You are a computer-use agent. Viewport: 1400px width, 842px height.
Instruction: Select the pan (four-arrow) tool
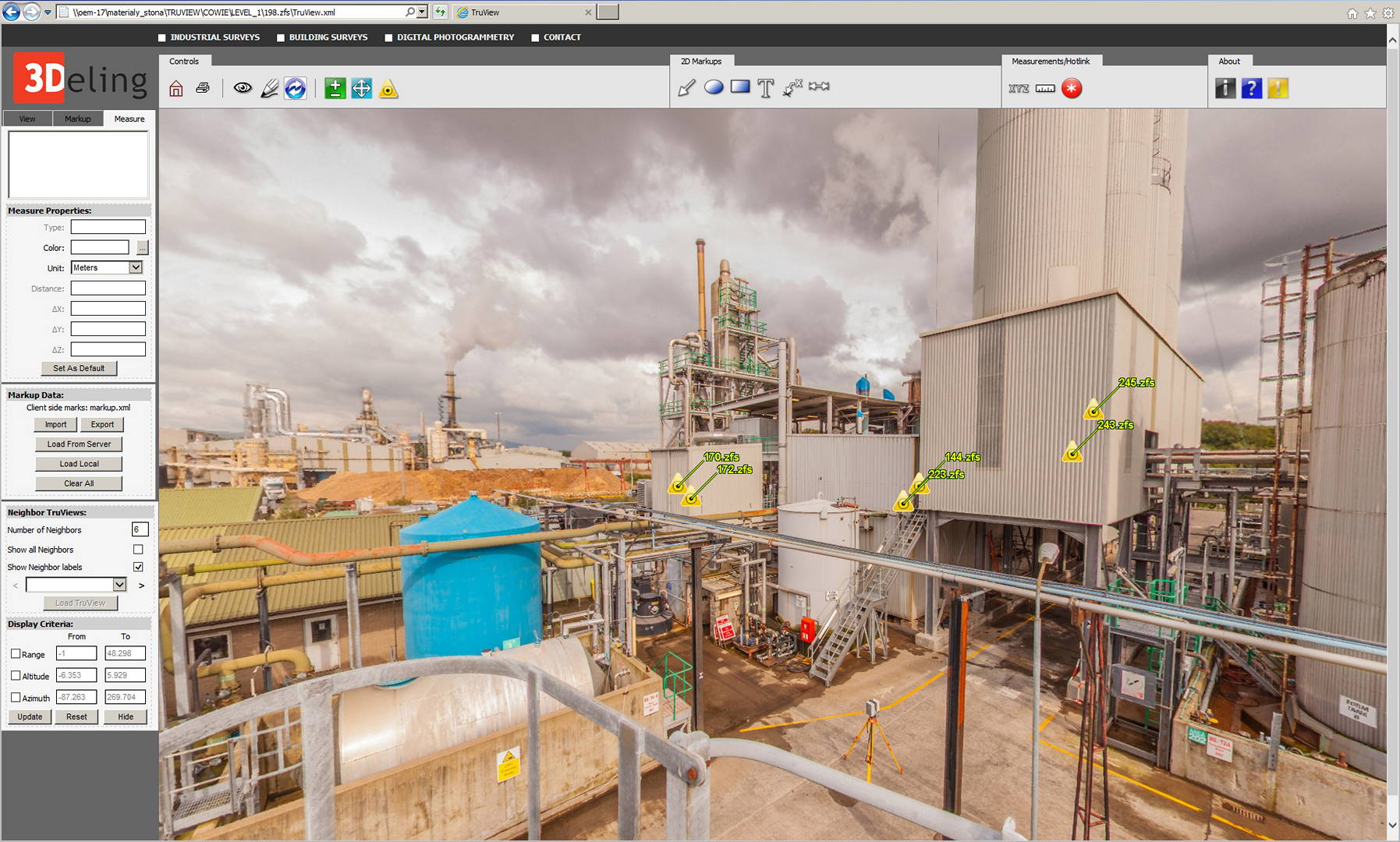tap(361, 89)
